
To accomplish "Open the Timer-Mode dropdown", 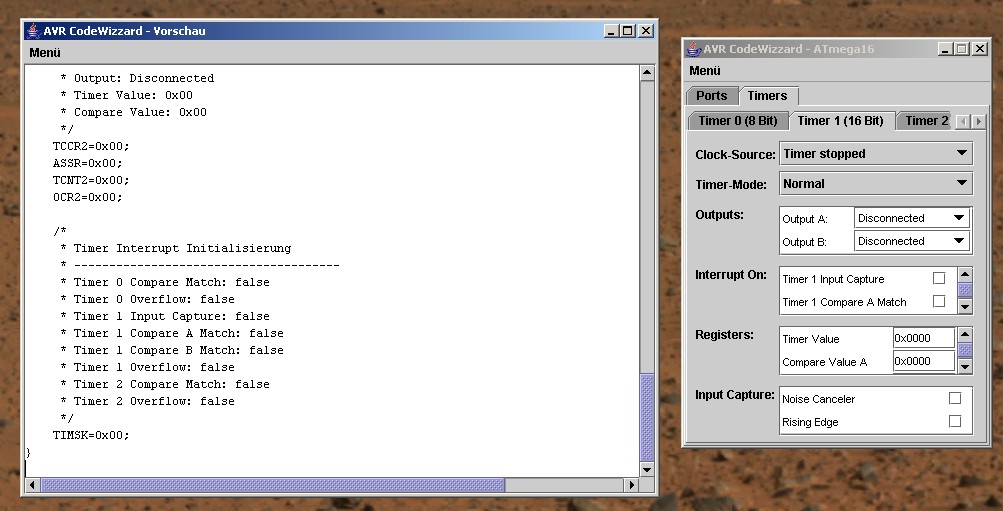I will coord(876,184).
